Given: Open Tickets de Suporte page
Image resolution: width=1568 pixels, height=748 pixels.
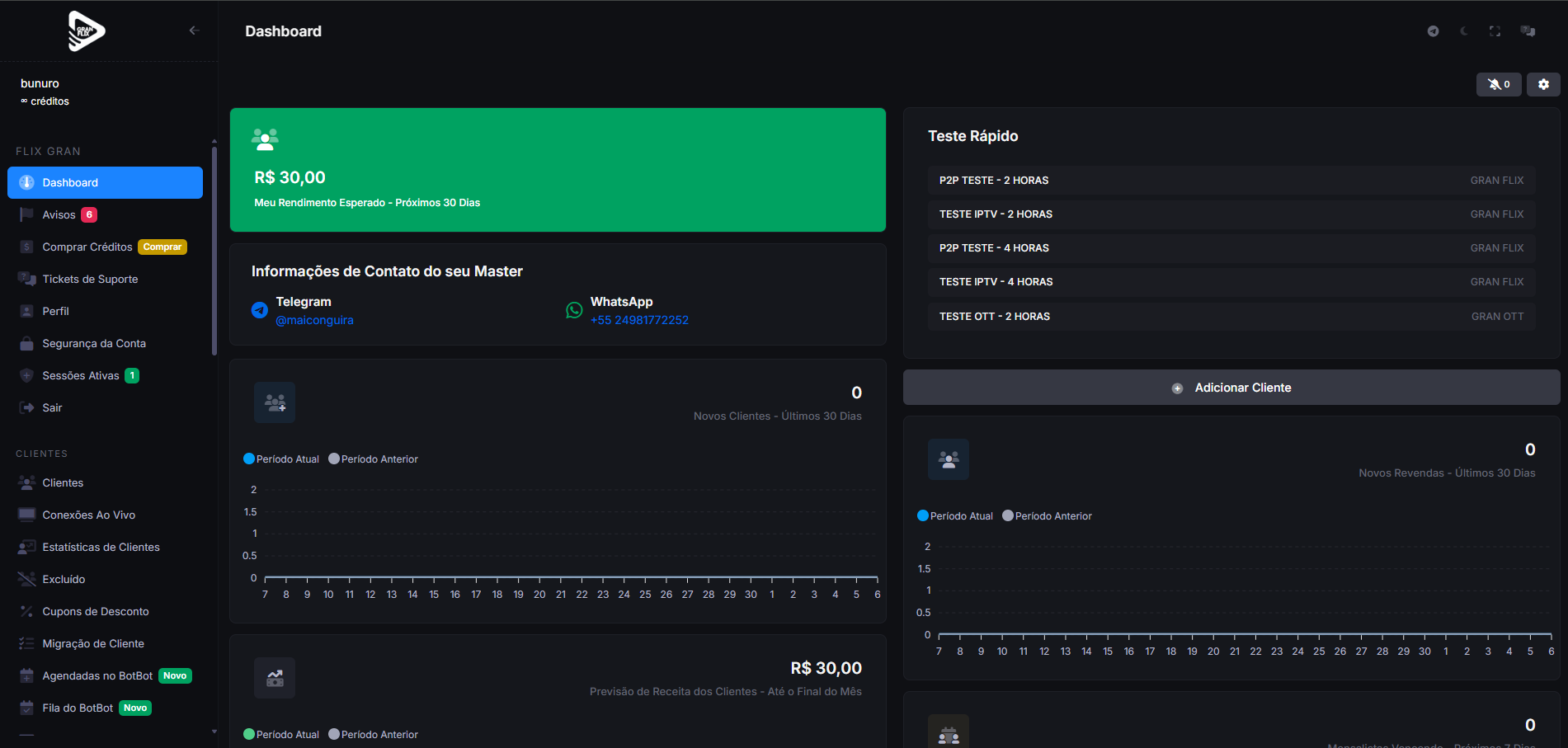Looking at the screenshot, I should pos(90,279).
